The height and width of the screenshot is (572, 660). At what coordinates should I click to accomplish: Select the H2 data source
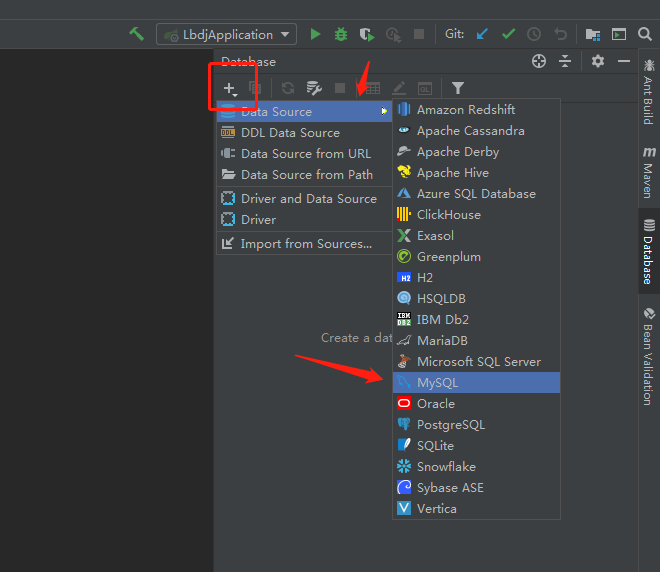click(476, 278)
